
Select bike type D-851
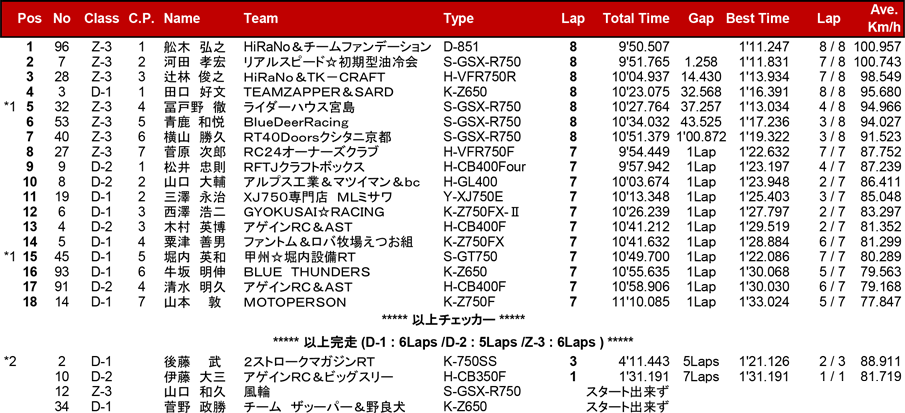(x=463, y=46)
